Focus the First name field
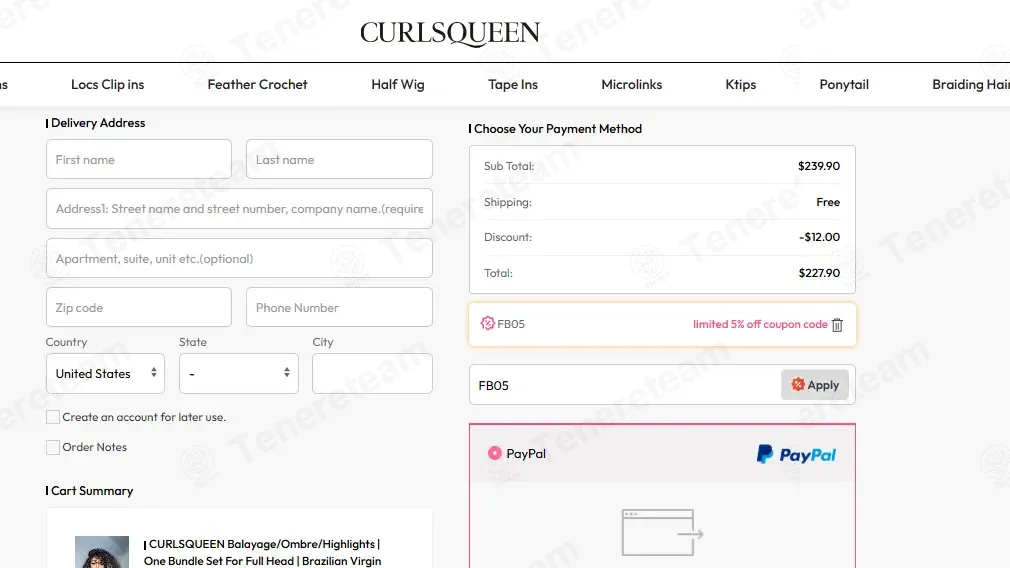The image size is (1010, 568). point(138,159)
